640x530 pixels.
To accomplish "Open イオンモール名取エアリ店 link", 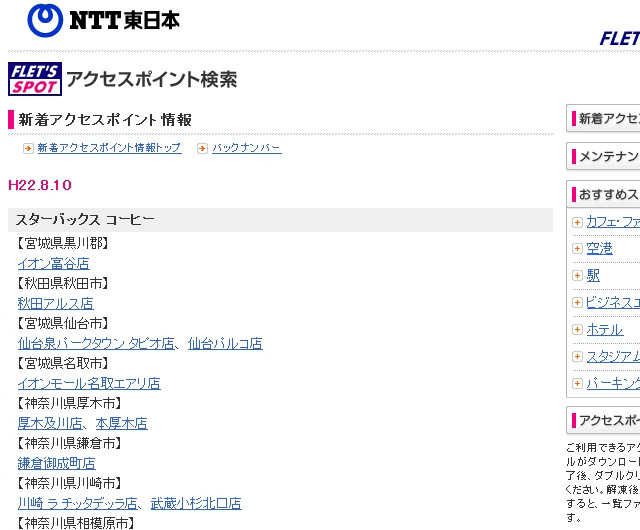I will click(x=89, y=383).
